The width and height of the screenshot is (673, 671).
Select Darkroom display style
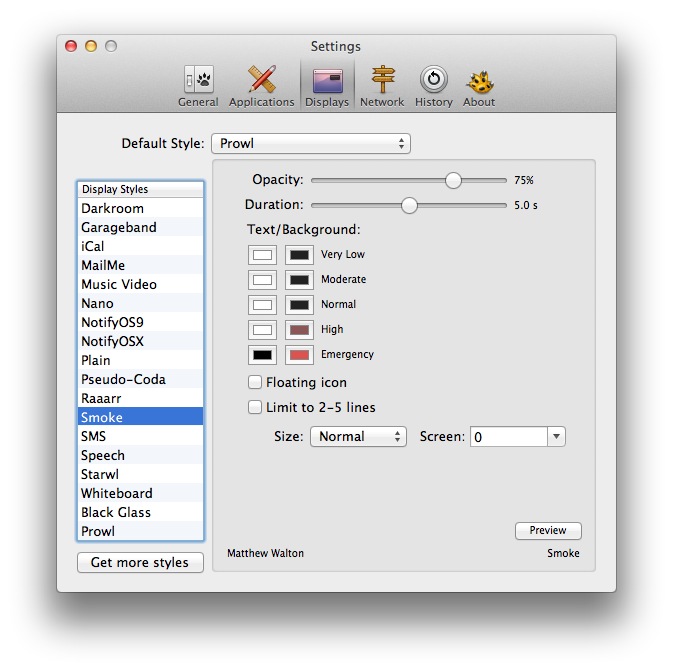point(140,208)
